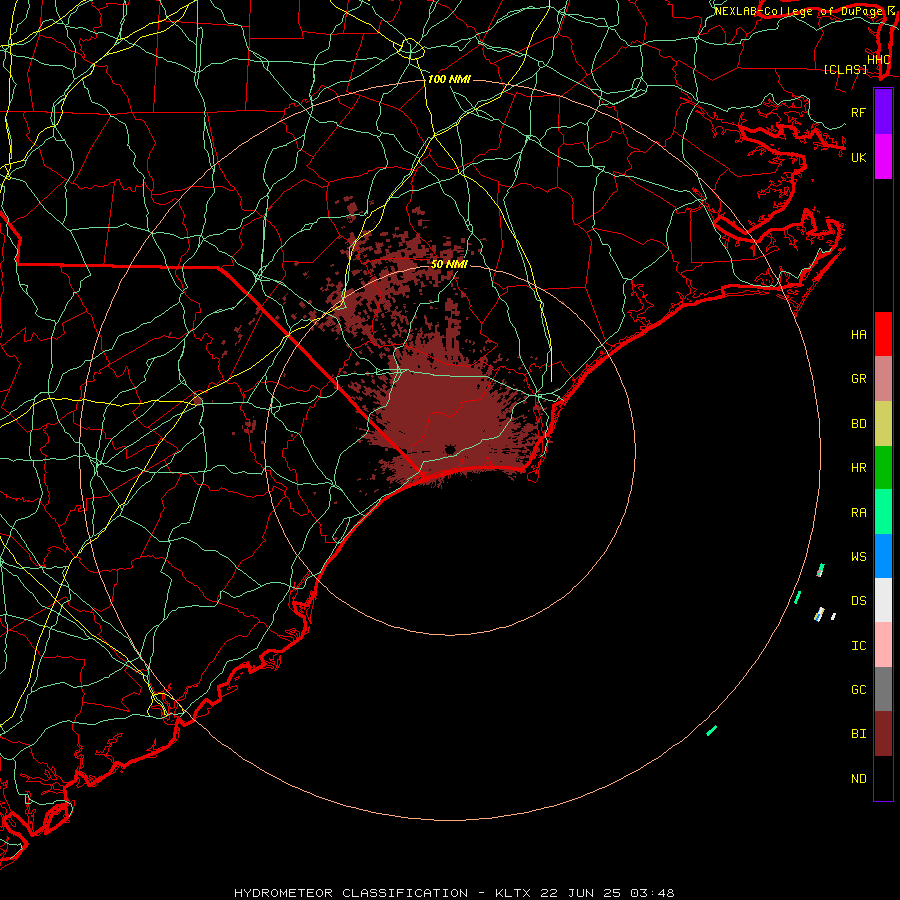Click the BI dark red legend swatch
The width and height of the screenshot is (900, 900).
tap(883, 734)
